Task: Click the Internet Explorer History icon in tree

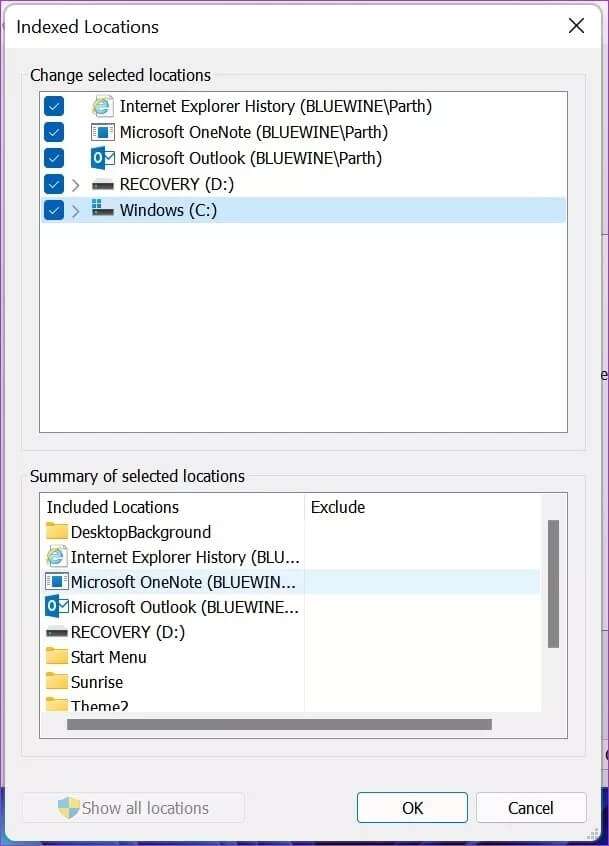Action: click(102, 106)
